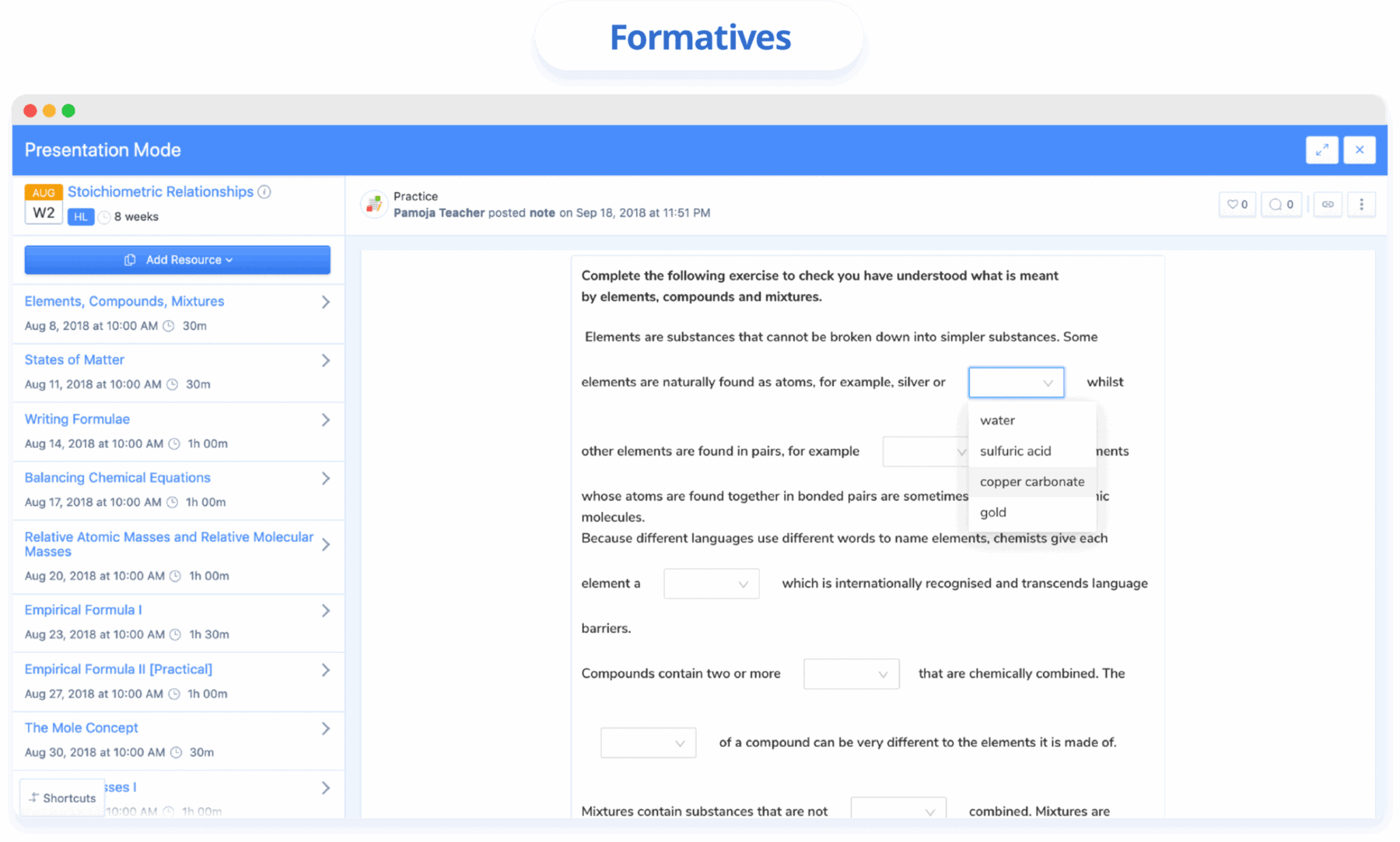The height and width of the screenshot is (842, 1400).
Task: Open Stoichiometric Relationships unit title
Action: point(160,192)
